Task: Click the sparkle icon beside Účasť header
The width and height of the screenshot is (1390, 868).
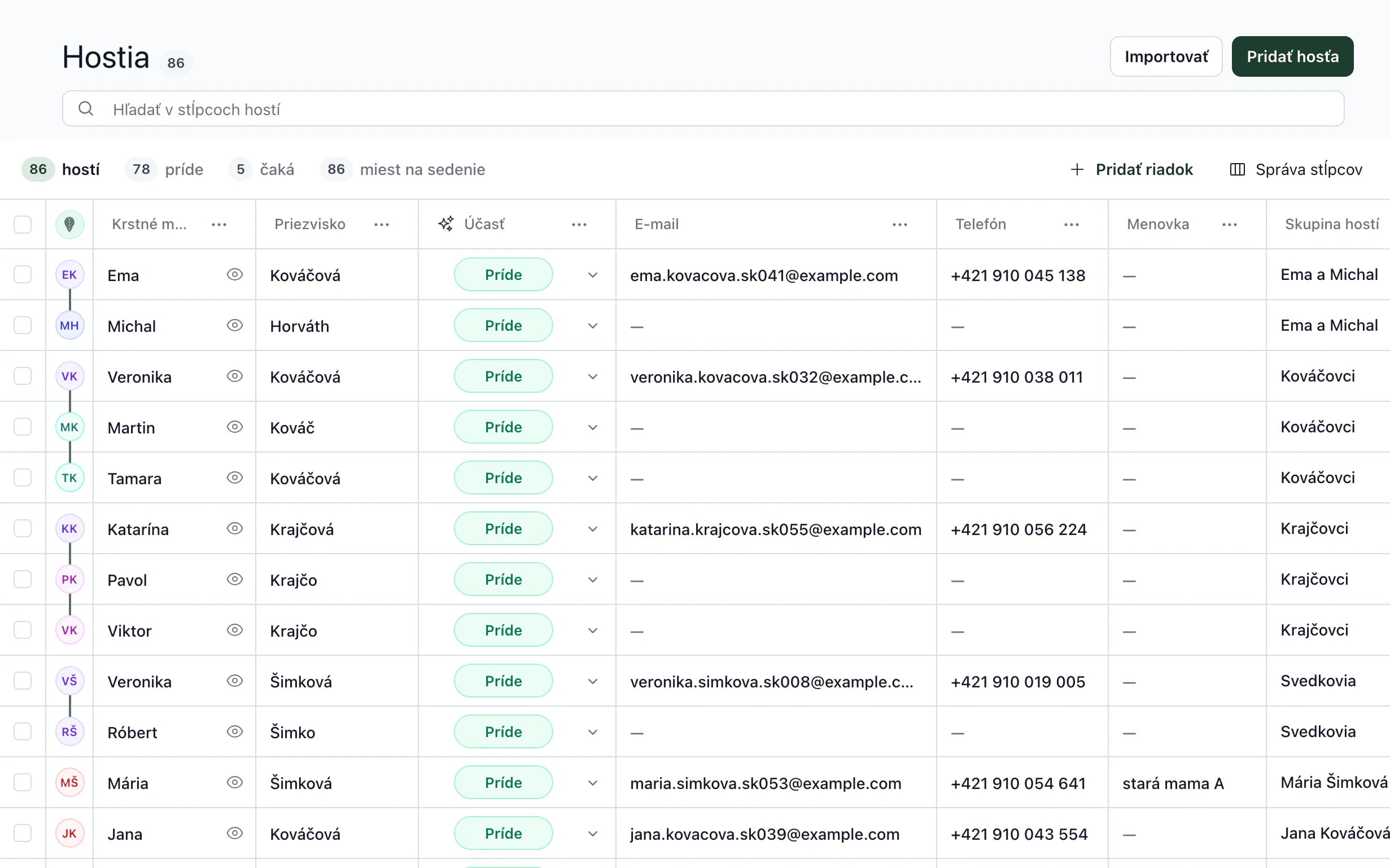Action: pos(446,224)
